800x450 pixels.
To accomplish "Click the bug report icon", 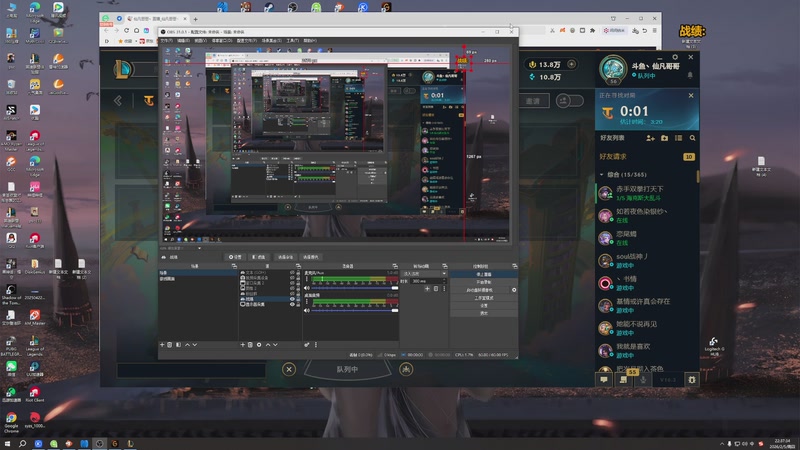I will 692,380.
